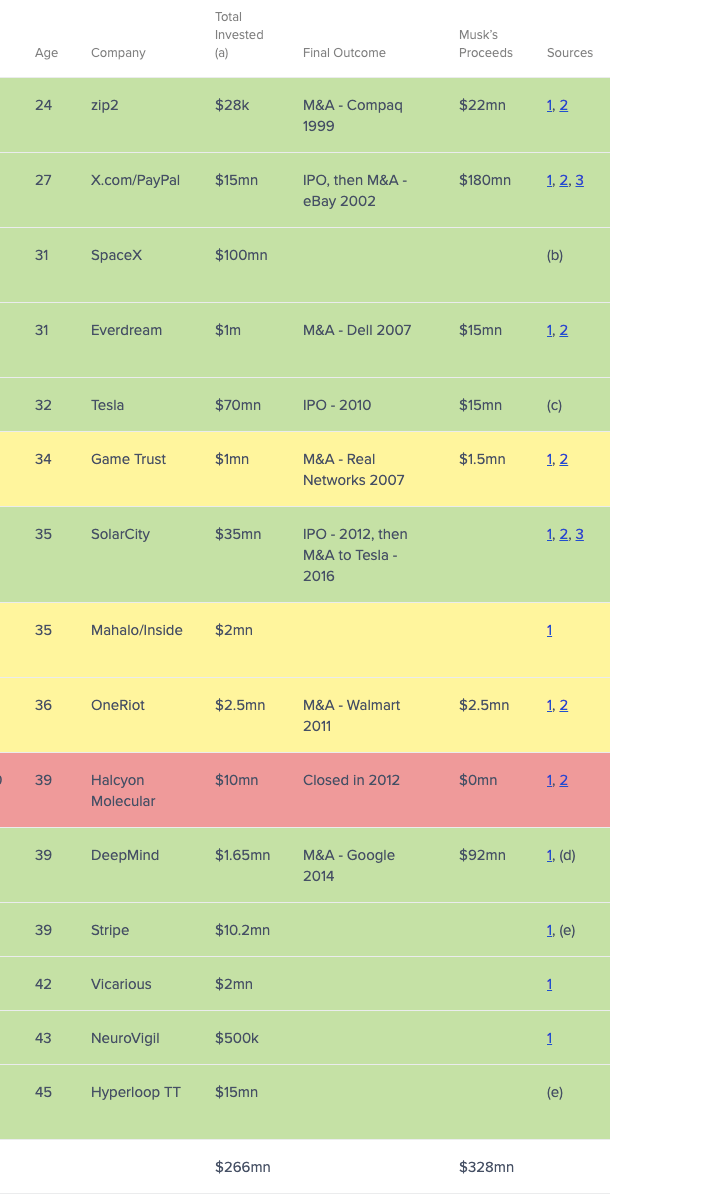Open source link 2 for zip2
Image resolution: width=727 pixels, height=1201 pixels.
coord(564,105)
